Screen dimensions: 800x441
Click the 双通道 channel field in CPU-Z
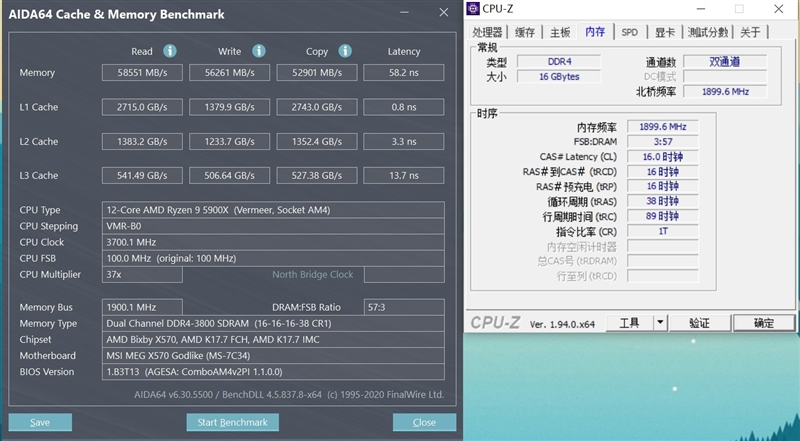click(725, 62)
